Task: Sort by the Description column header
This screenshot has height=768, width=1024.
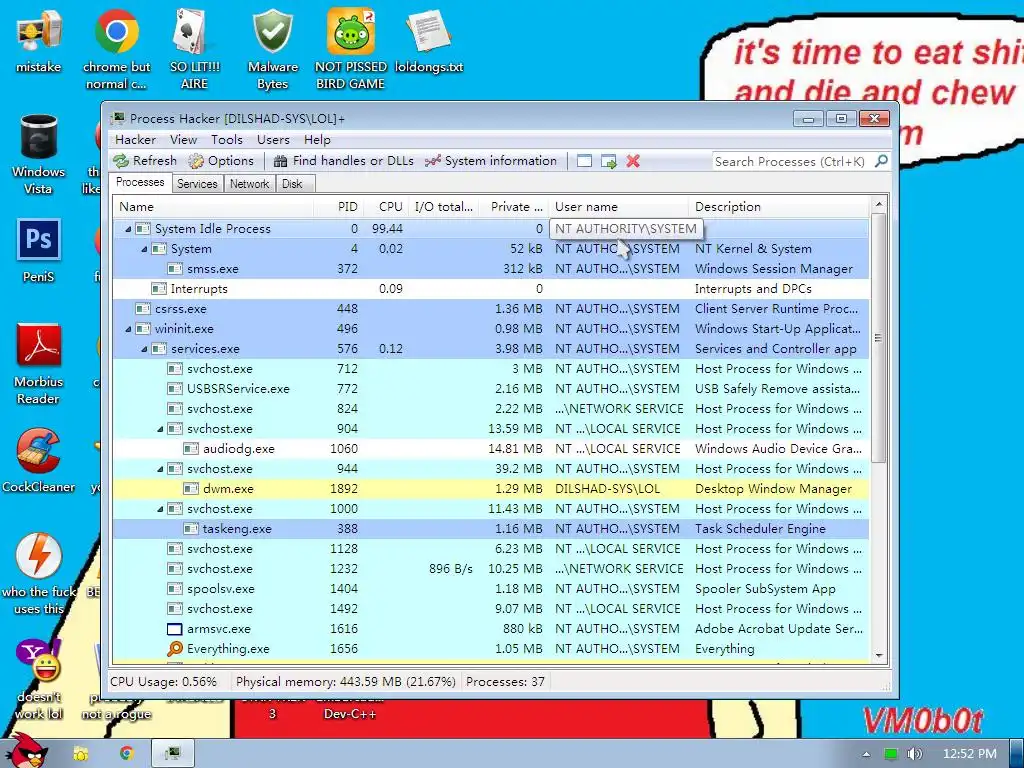Action: pyautogui.click(x=778, y=207)
